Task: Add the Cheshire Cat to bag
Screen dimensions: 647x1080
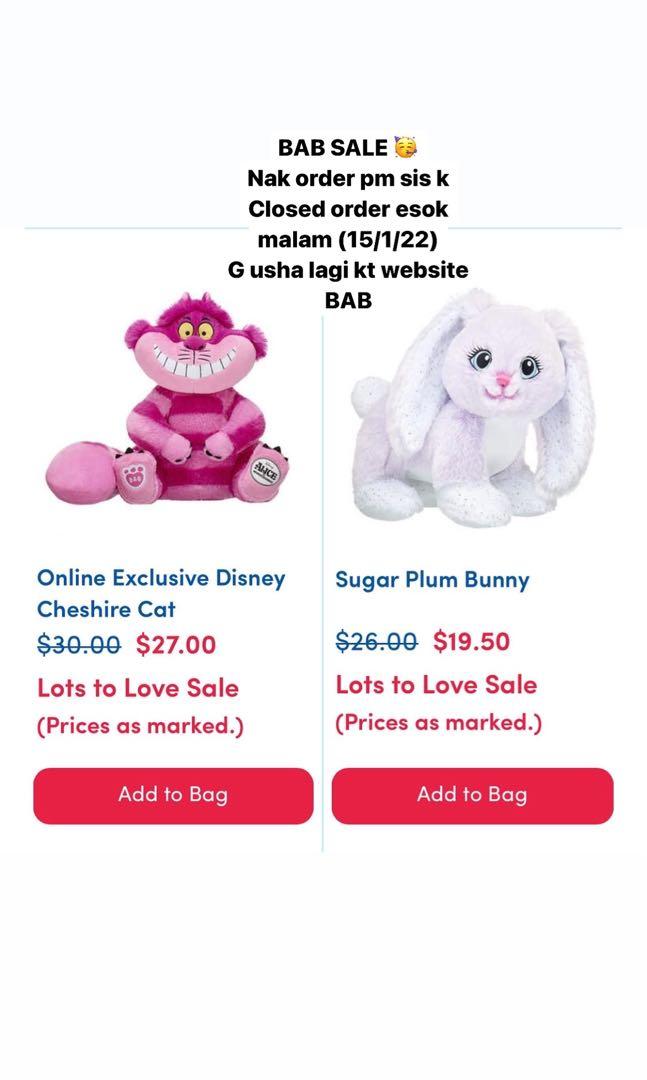Action: coord(173,795)
